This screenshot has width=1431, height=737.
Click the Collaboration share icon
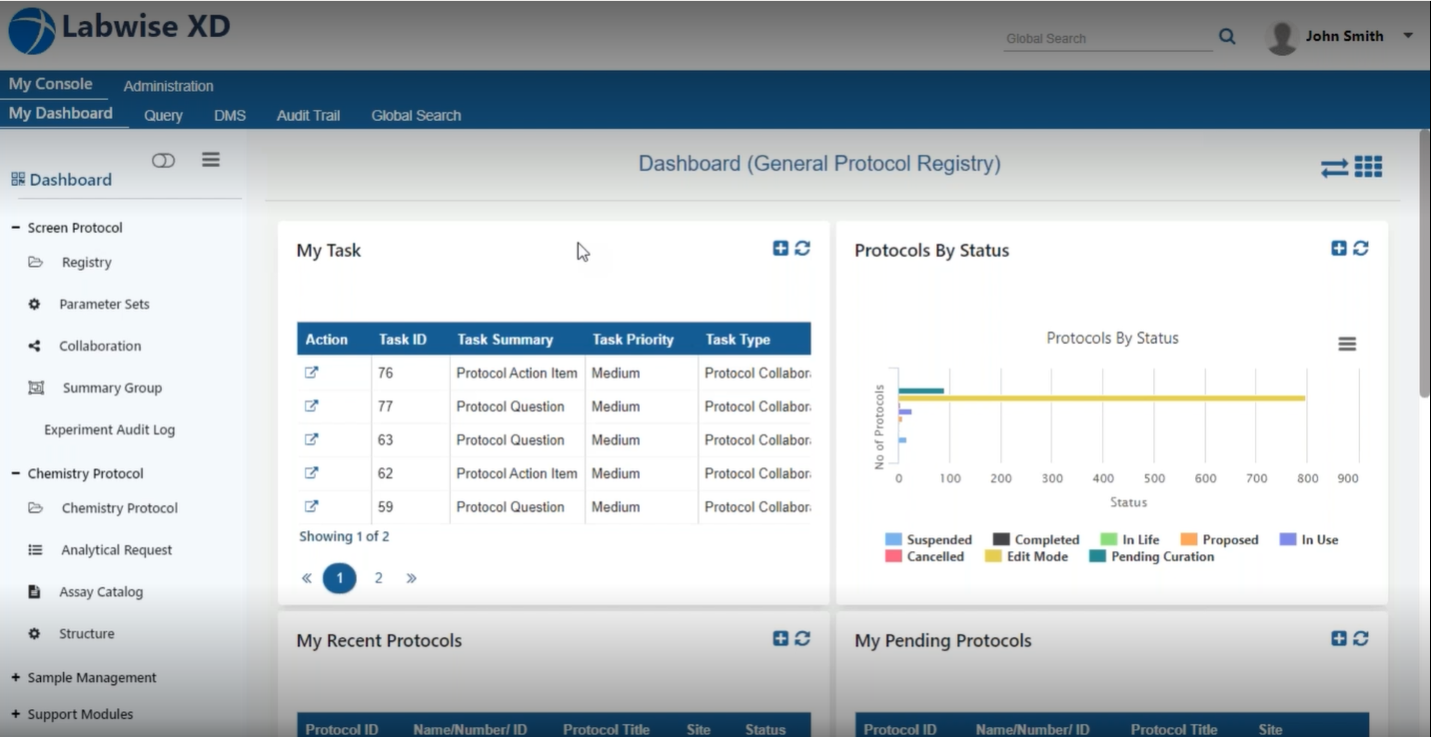coord(33,346)
